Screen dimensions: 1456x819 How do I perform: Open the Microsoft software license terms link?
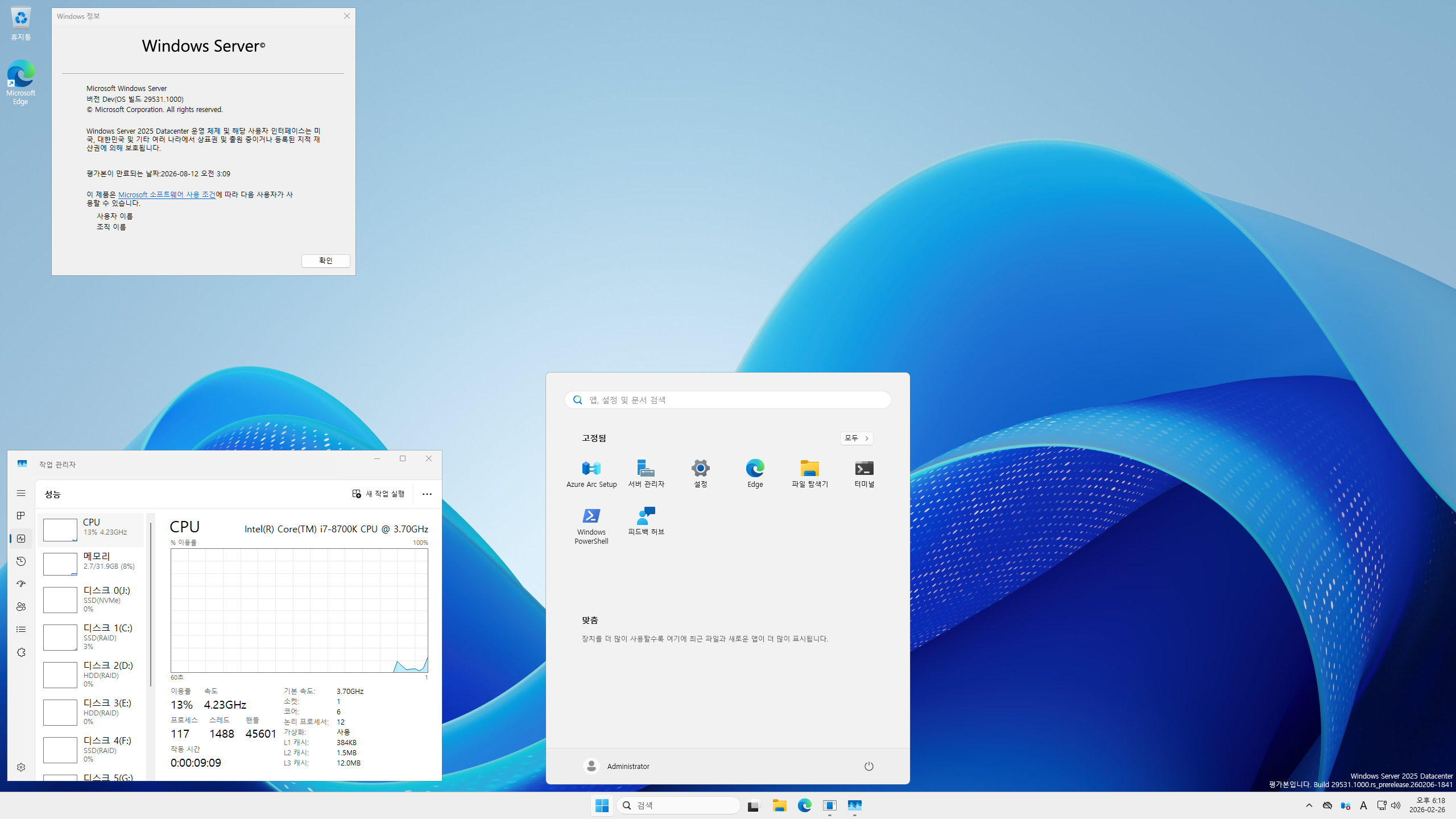pyautogui.click(x=167, y=195)
